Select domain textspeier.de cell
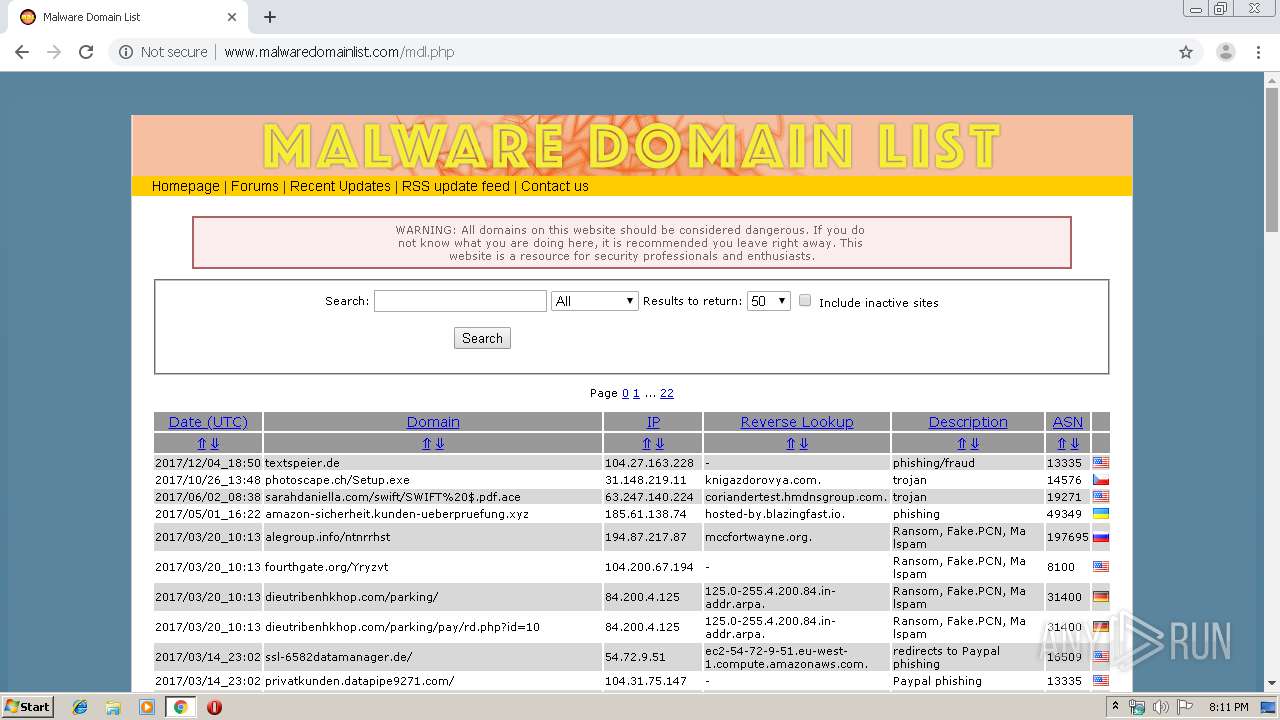The height and width of the screenshot is (720, 1280). tap(433, 463)
